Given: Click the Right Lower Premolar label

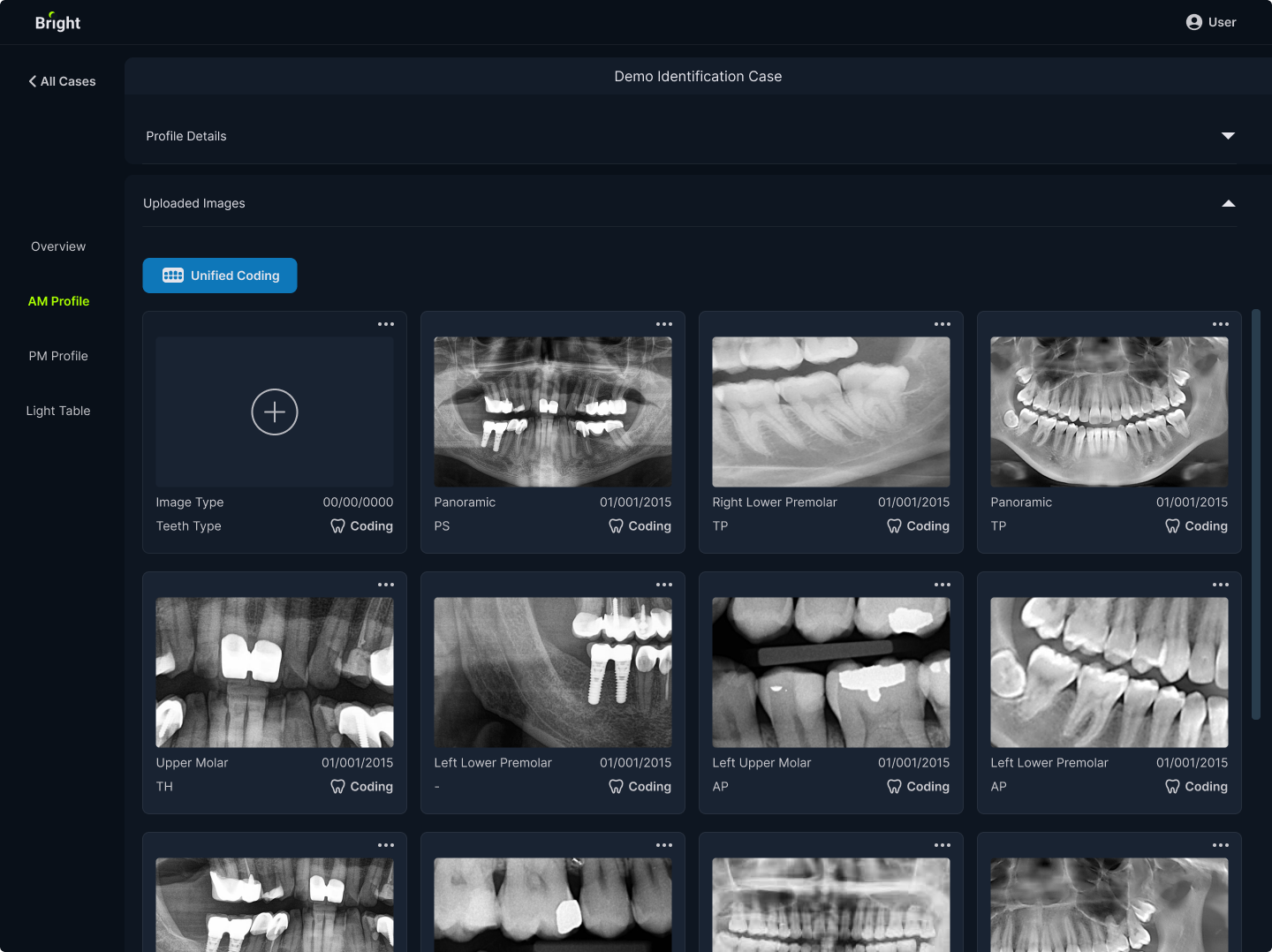Looking at the screenshot, I should 775,502.
